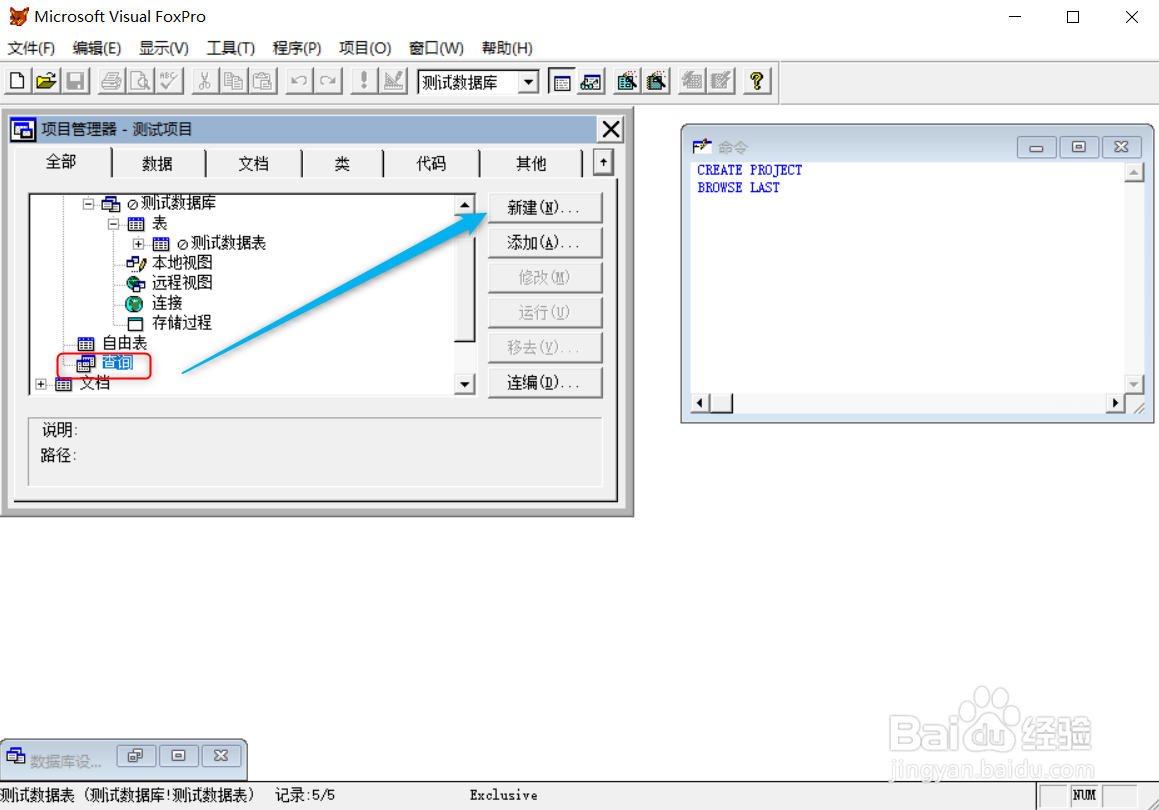
Task: Open the Data Session window icon
Action: click(591, 81)
